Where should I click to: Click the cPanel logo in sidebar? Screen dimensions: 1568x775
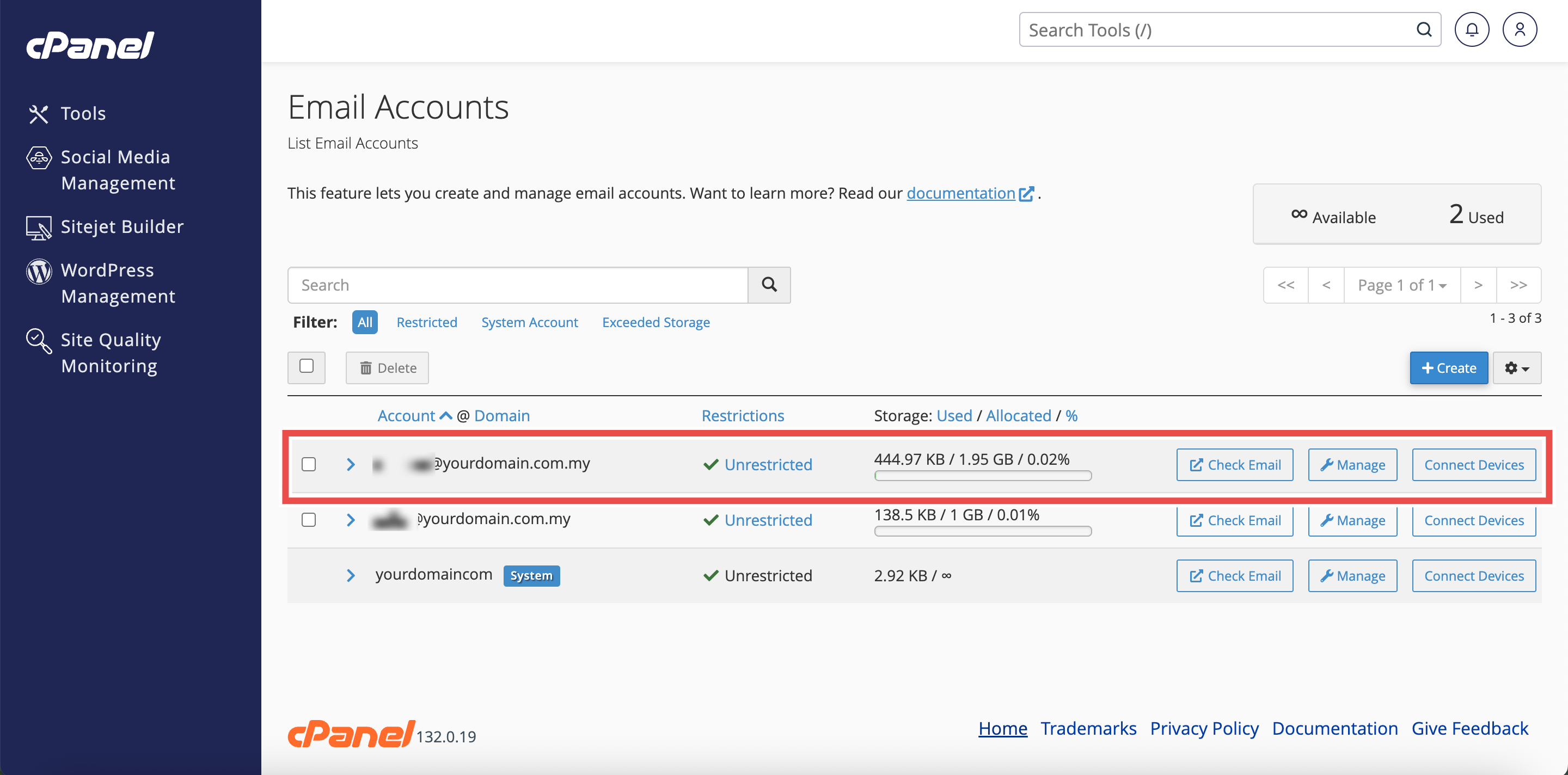coord(90,46)
